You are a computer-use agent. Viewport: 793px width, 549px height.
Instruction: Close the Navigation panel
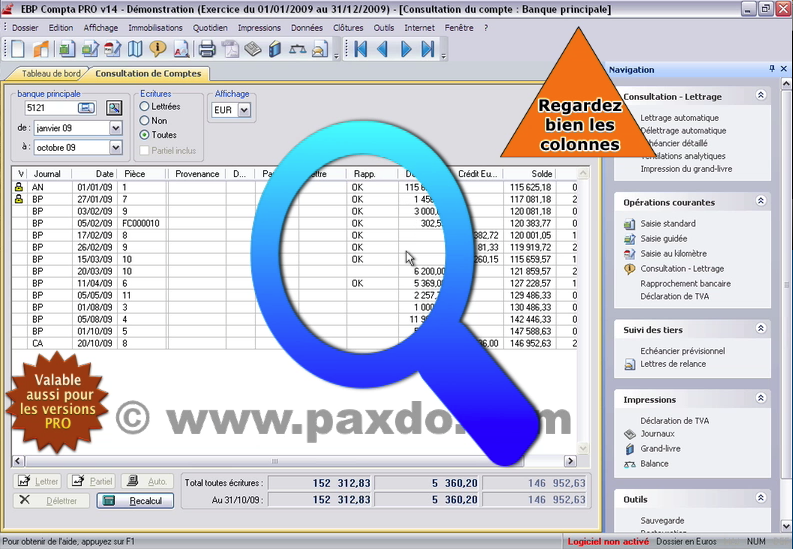point(784,69)
